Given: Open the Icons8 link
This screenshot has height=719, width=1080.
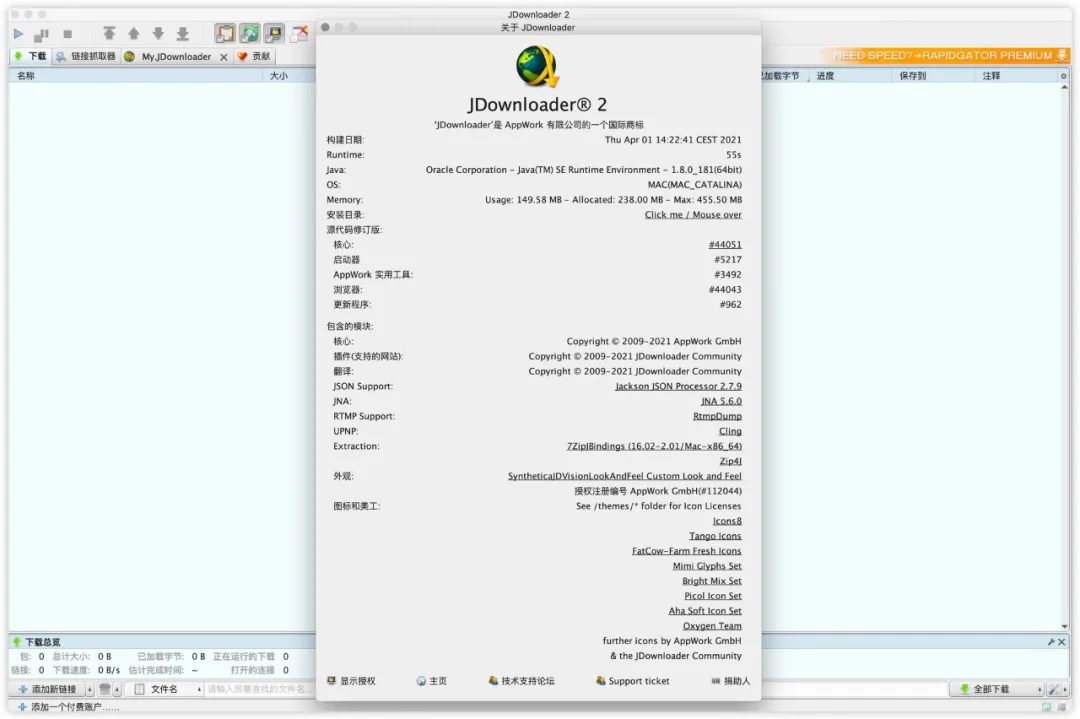Looking at the screenshot, I should 727,521.
